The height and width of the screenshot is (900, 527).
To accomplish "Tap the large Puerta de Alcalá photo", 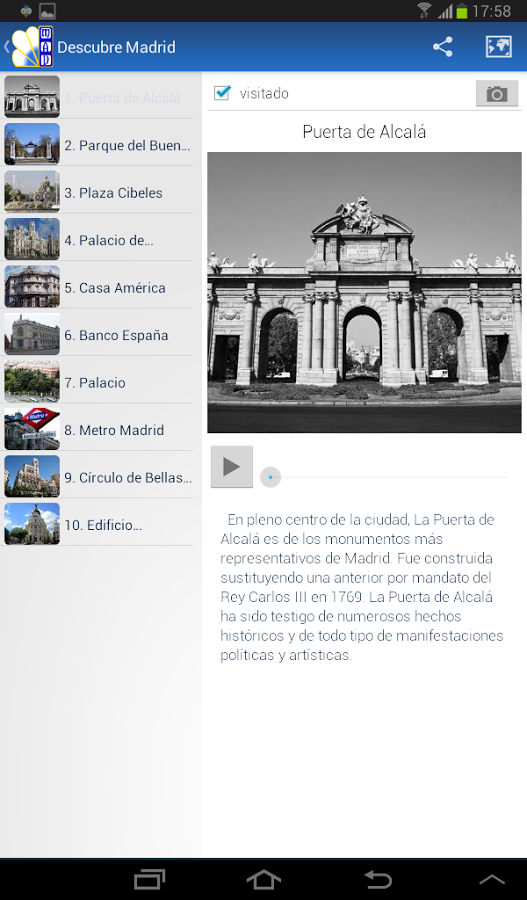I will click(364, 292).
